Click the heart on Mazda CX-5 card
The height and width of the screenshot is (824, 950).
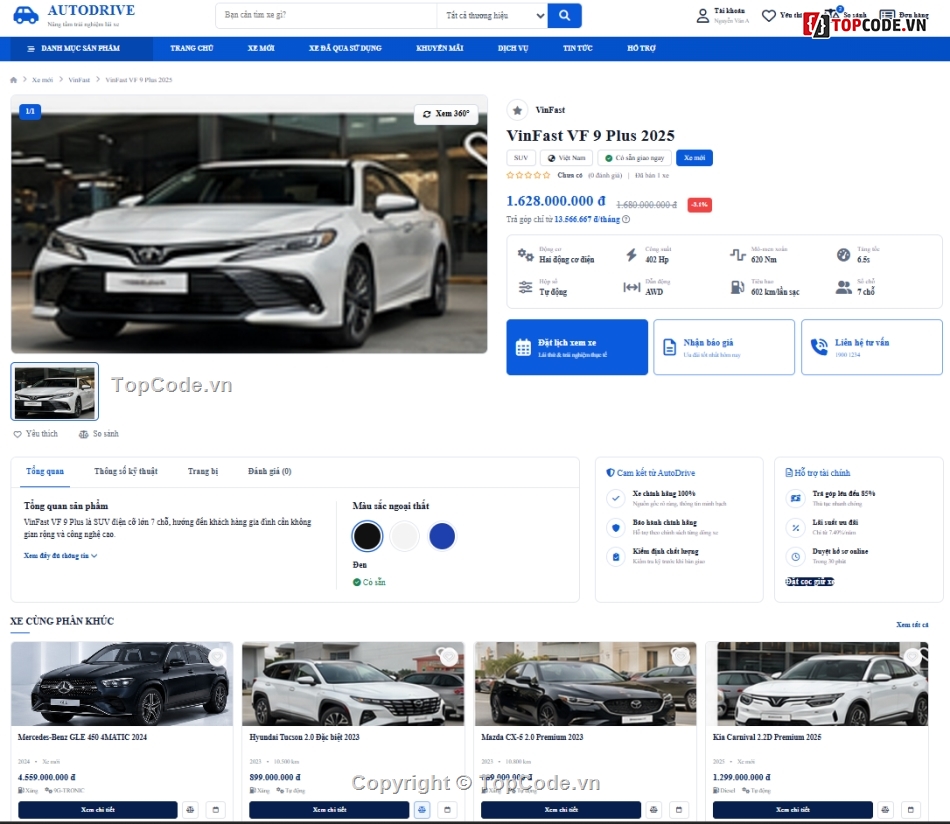(680, 657)
